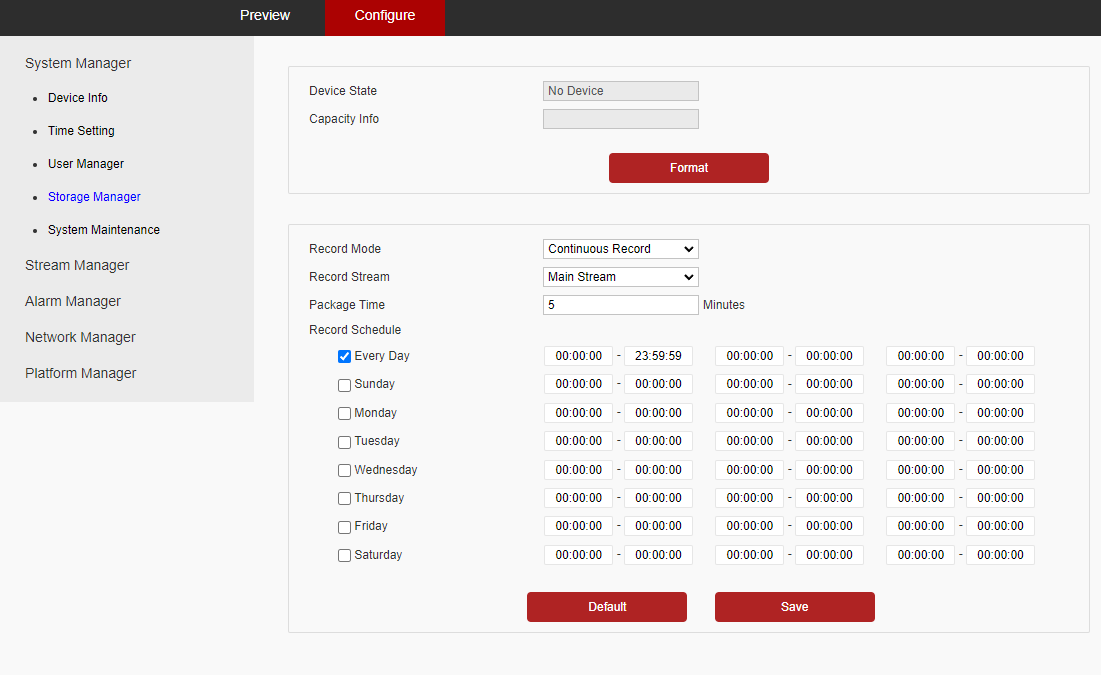Image resolution: width=1101 pixels, height=675 pixels.
Task: Click the Record Mode label
Action: (x=345, y=249)
